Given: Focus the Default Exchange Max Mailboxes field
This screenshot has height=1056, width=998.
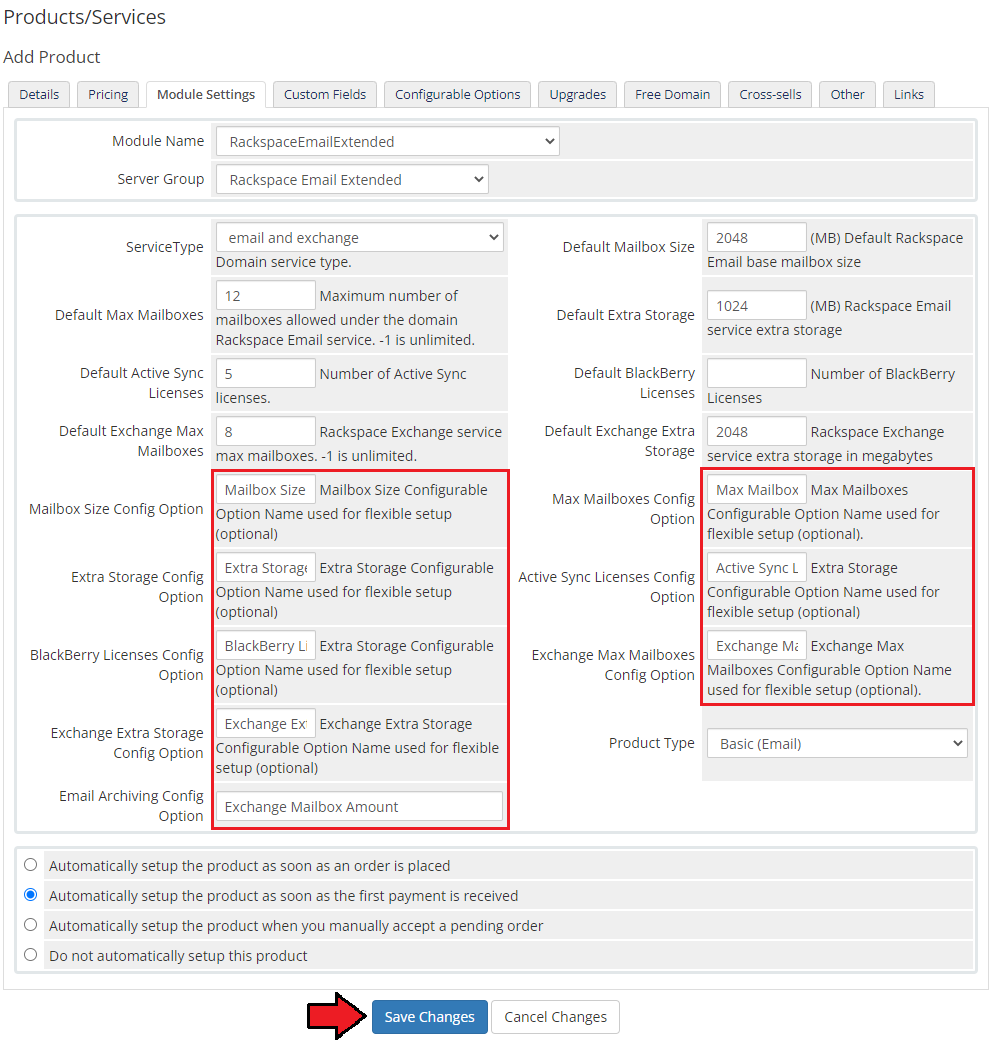Looking at the screenshot, I should (x=265, y=432).
